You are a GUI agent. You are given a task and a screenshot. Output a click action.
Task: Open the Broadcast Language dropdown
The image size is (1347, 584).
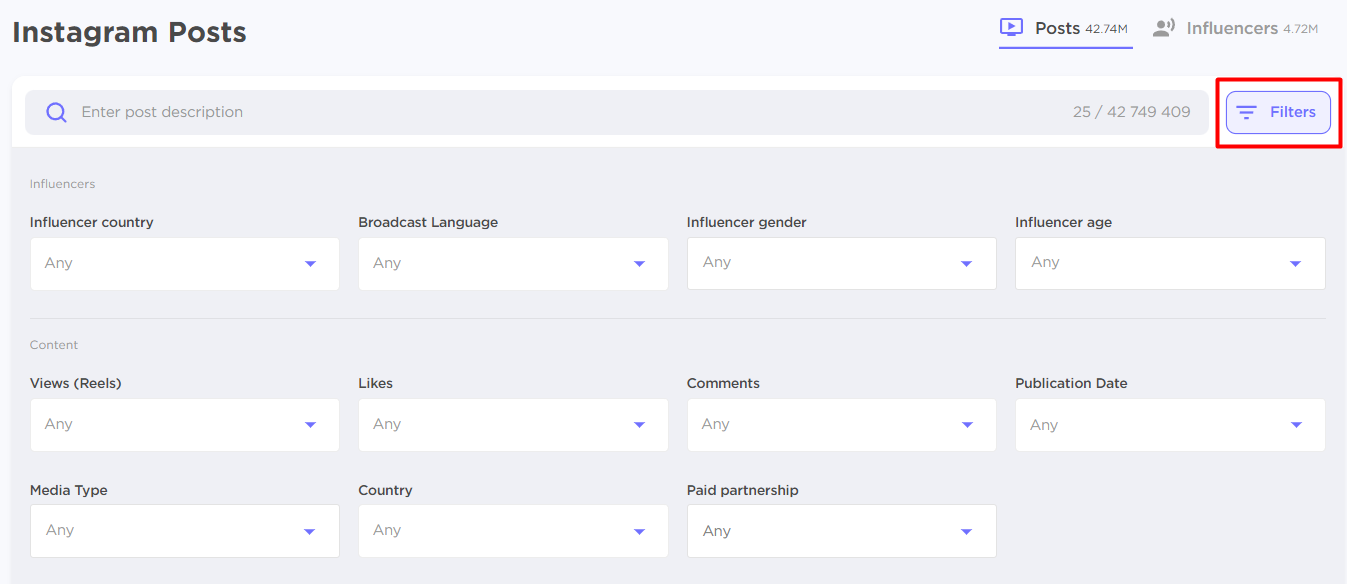click(513, 264)
